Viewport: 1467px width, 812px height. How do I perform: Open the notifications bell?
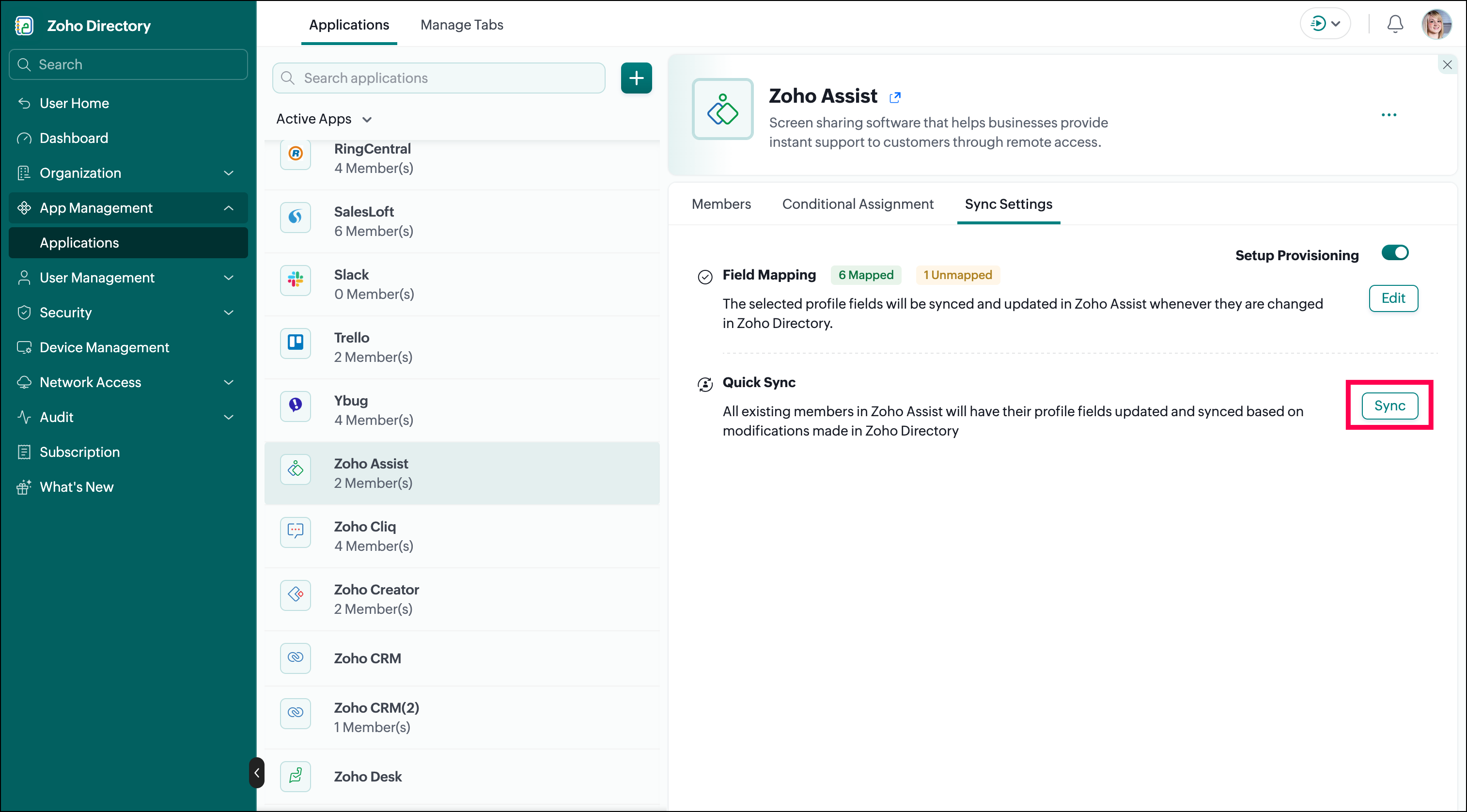(1395, 24)
